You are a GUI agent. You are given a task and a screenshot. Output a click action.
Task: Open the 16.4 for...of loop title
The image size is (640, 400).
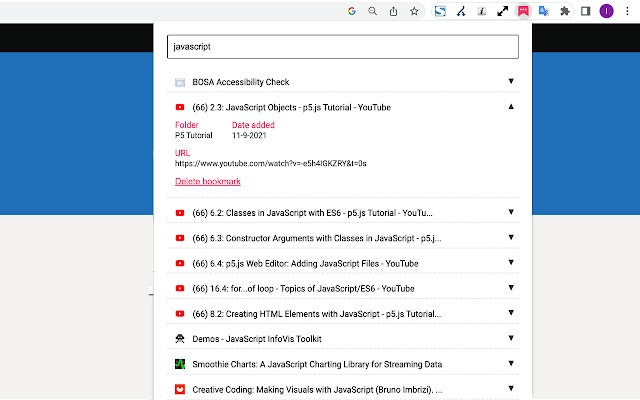pyautogui.click(x=303, y=289)
